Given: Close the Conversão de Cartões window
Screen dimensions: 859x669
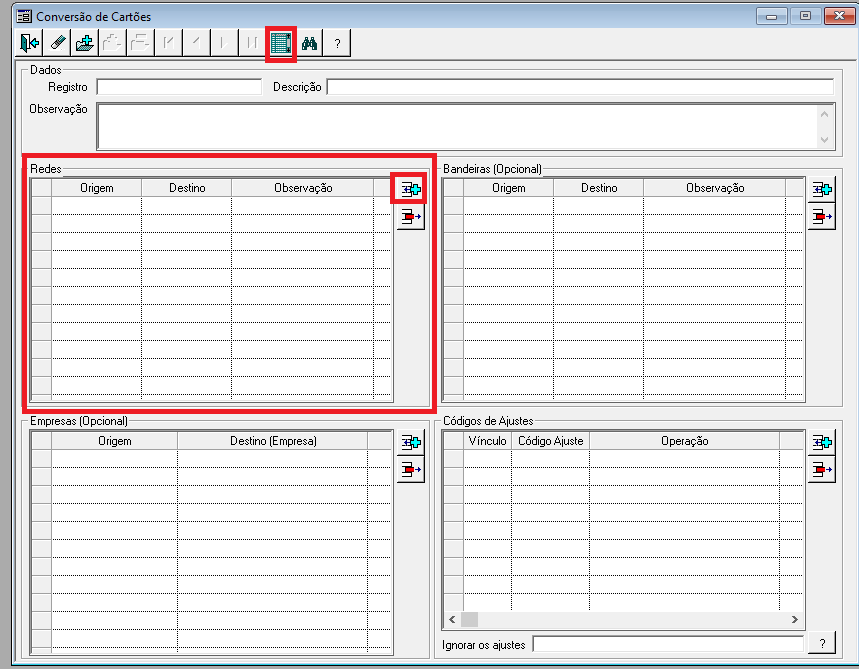Looking at the screenshot, I should click(839, 16).
